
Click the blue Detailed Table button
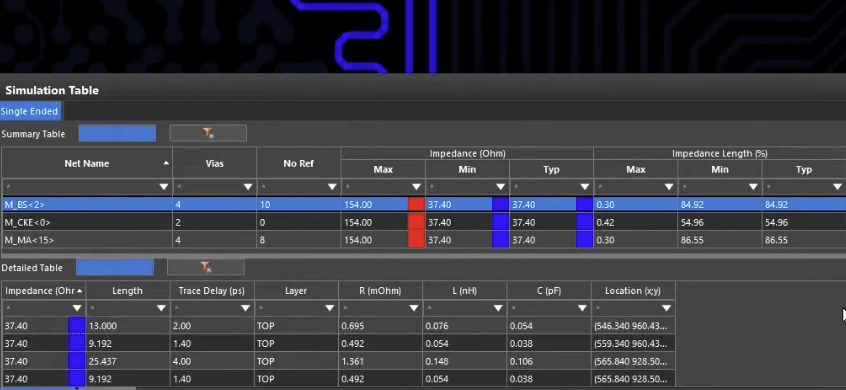(x=114, y=267)
